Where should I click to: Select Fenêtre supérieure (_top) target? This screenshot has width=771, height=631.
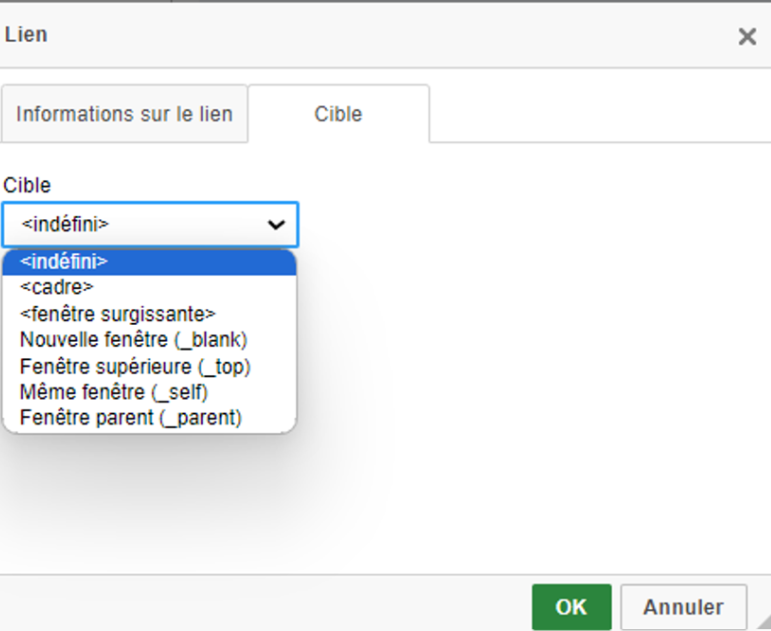(x=135, y=366)
